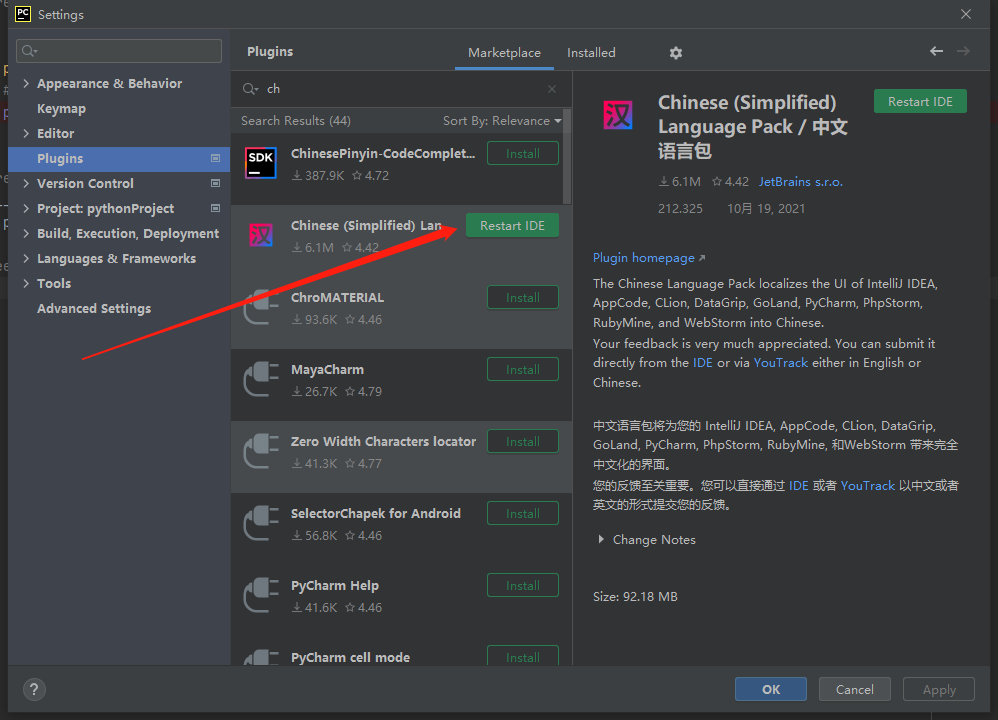
Task: Expand Appearance & Behavior settings
Action: click(x=26, y=83)
